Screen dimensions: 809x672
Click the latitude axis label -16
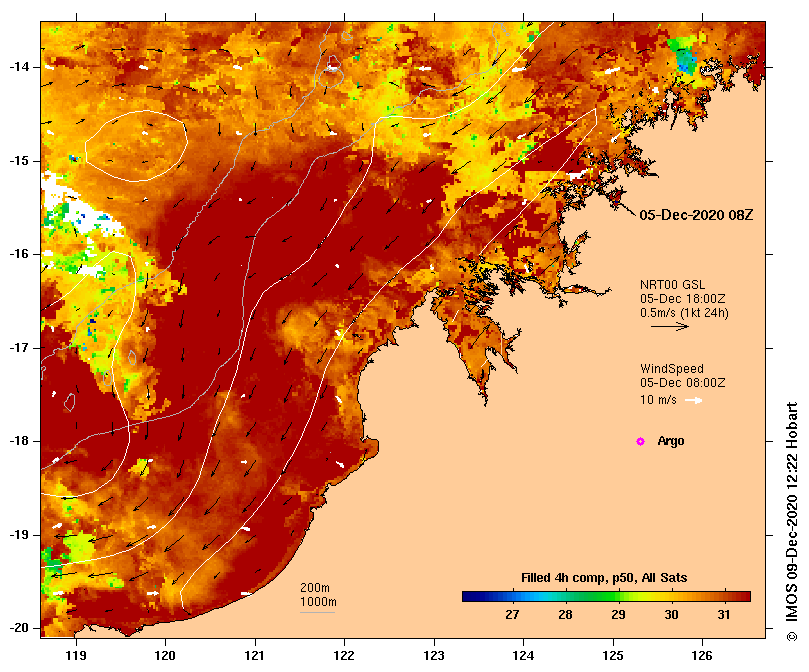tap(19, 254)
